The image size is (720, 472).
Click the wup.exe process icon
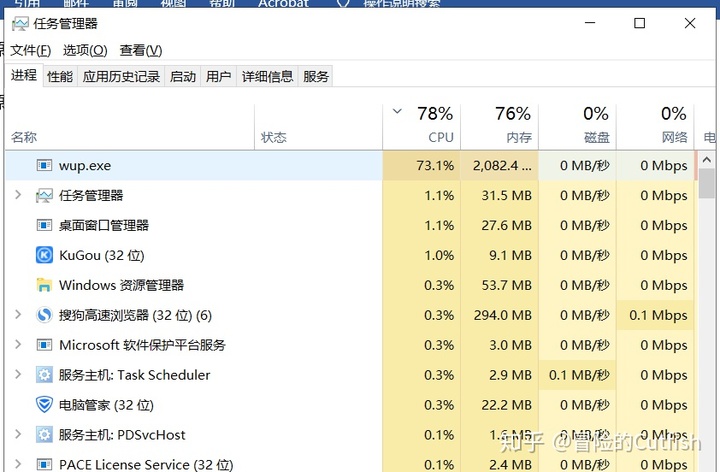coord(44,165)
